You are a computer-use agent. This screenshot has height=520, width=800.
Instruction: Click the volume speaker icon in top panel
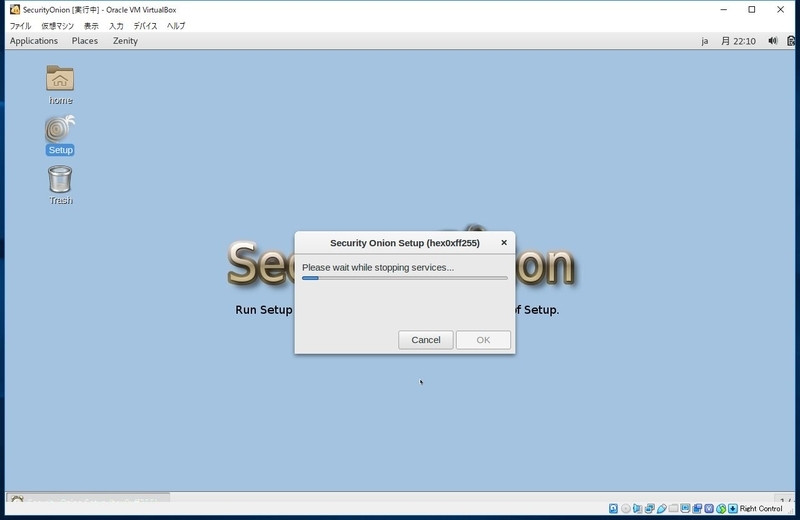772,41
